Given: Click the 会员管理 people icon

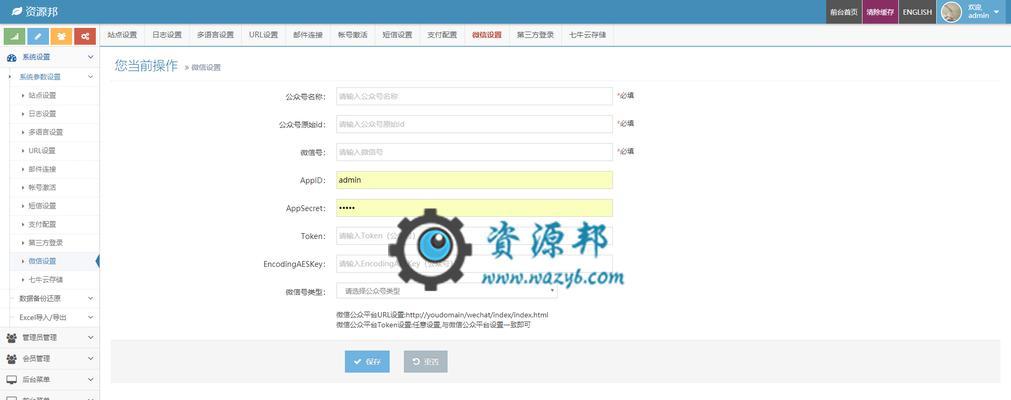Looking at the screenshot, I should pos(12,359).
